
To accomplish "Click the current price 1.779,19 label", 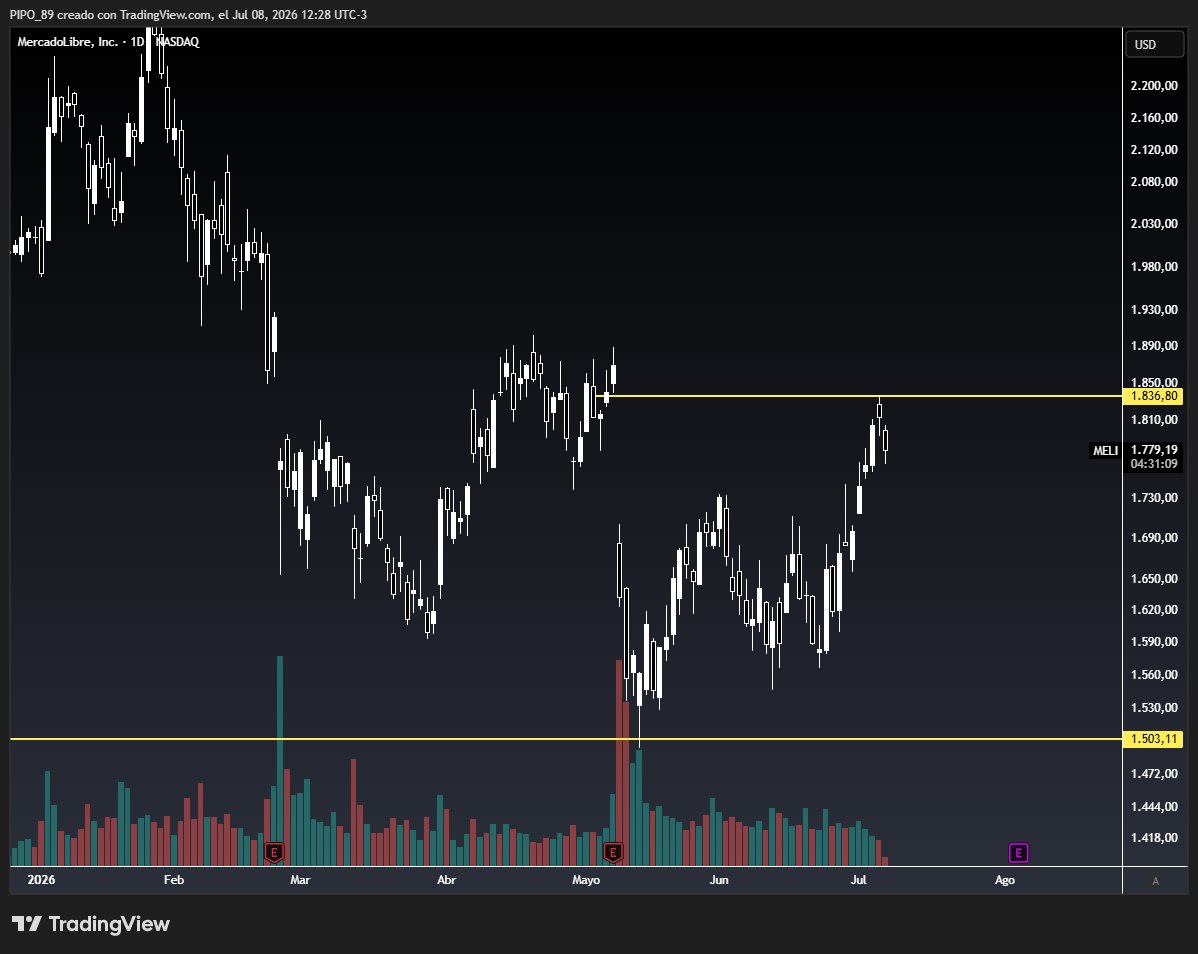I will tap(1154, 450).
